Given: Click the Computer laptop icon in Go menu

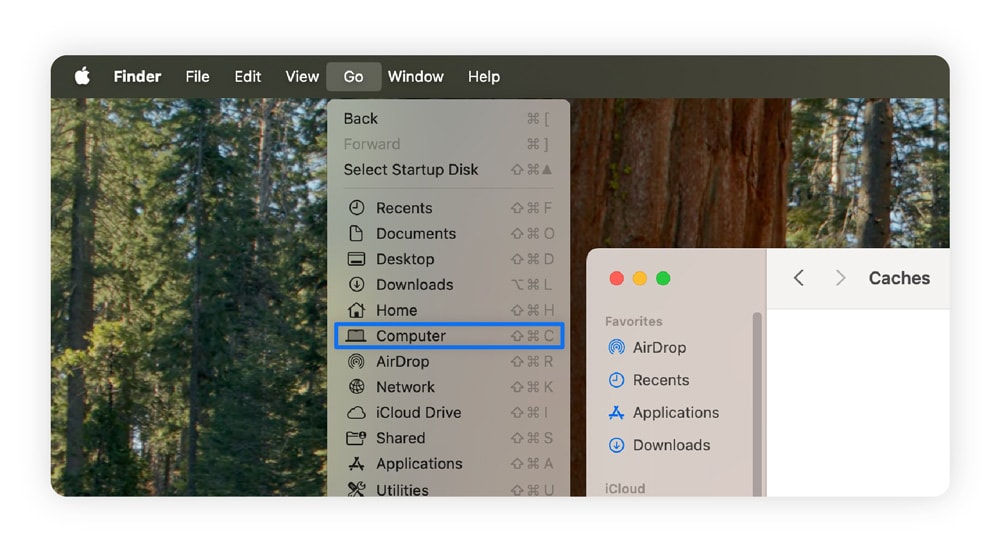Looking at the screenshot, I should (356, 335).
